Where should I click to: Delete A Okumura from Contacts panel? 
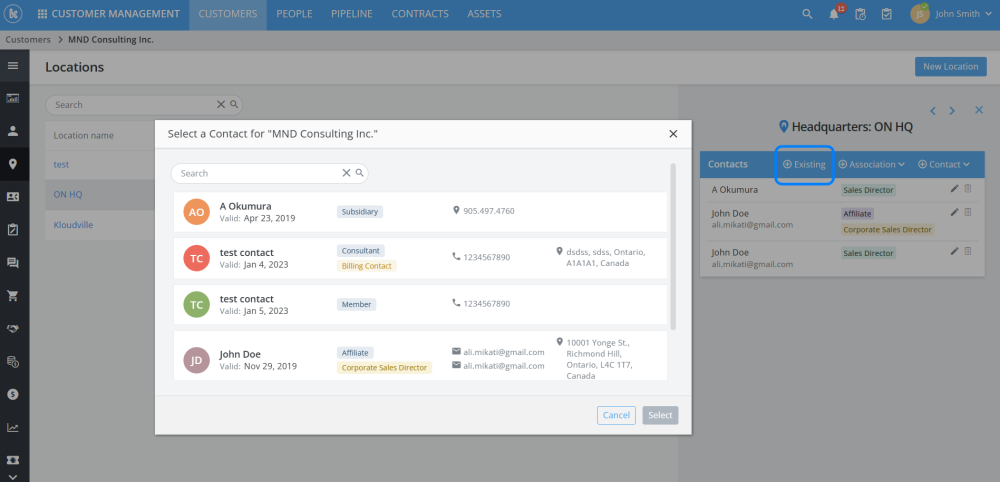tap(967, 188)
